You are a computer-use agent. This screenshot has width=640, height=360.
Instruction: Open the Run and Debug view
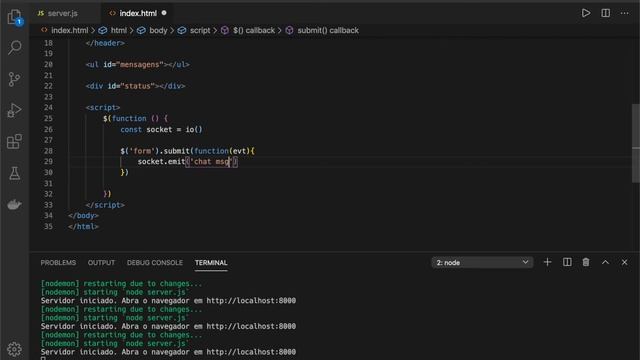[15, 110]
